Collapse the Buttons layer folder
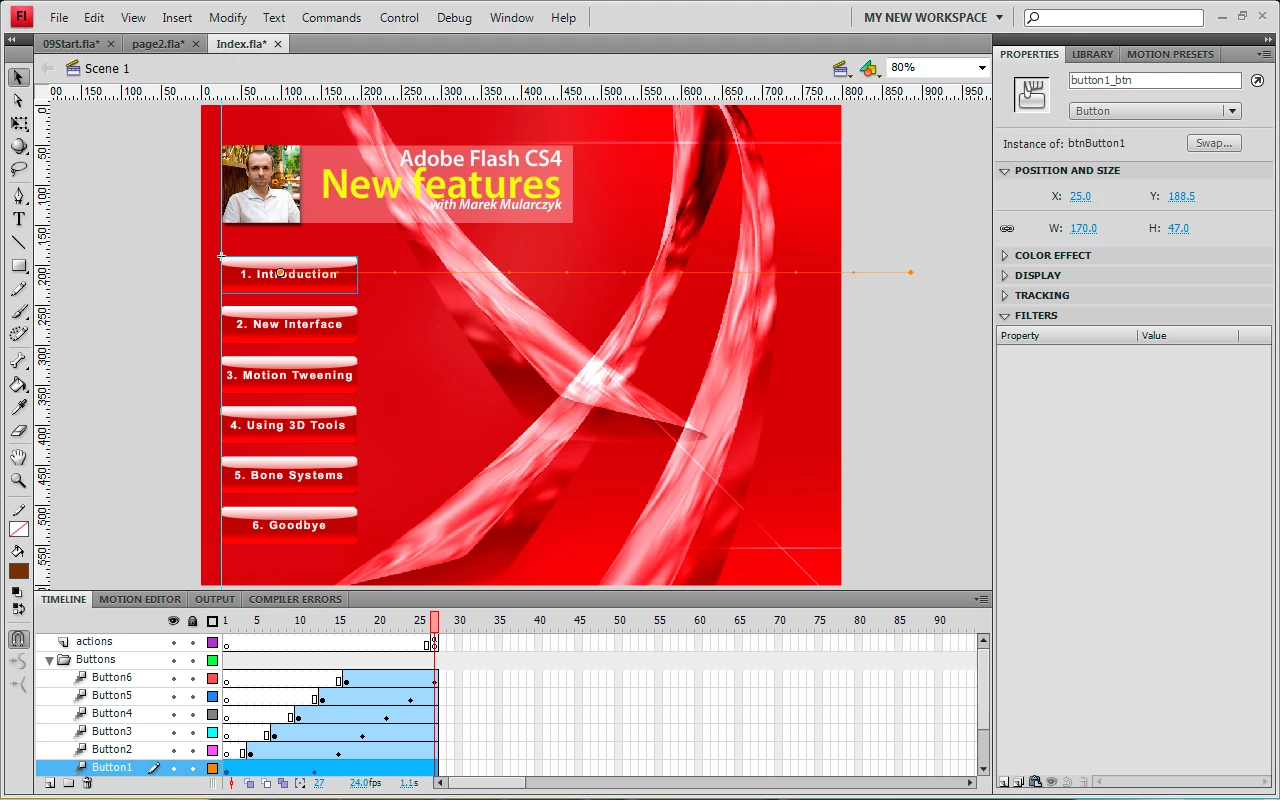Viewport: 1280px width, 800px height. (49, 660)
